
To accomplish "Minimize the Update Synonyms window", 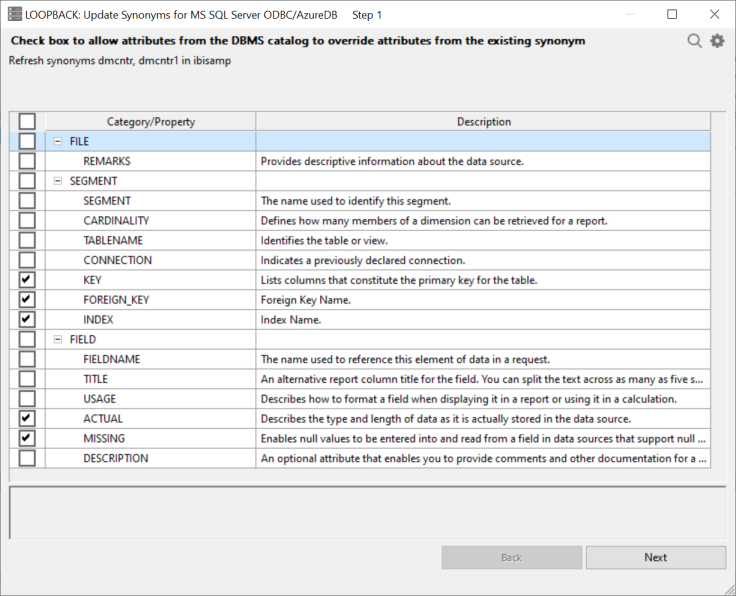I will click(x=626, y=15).
